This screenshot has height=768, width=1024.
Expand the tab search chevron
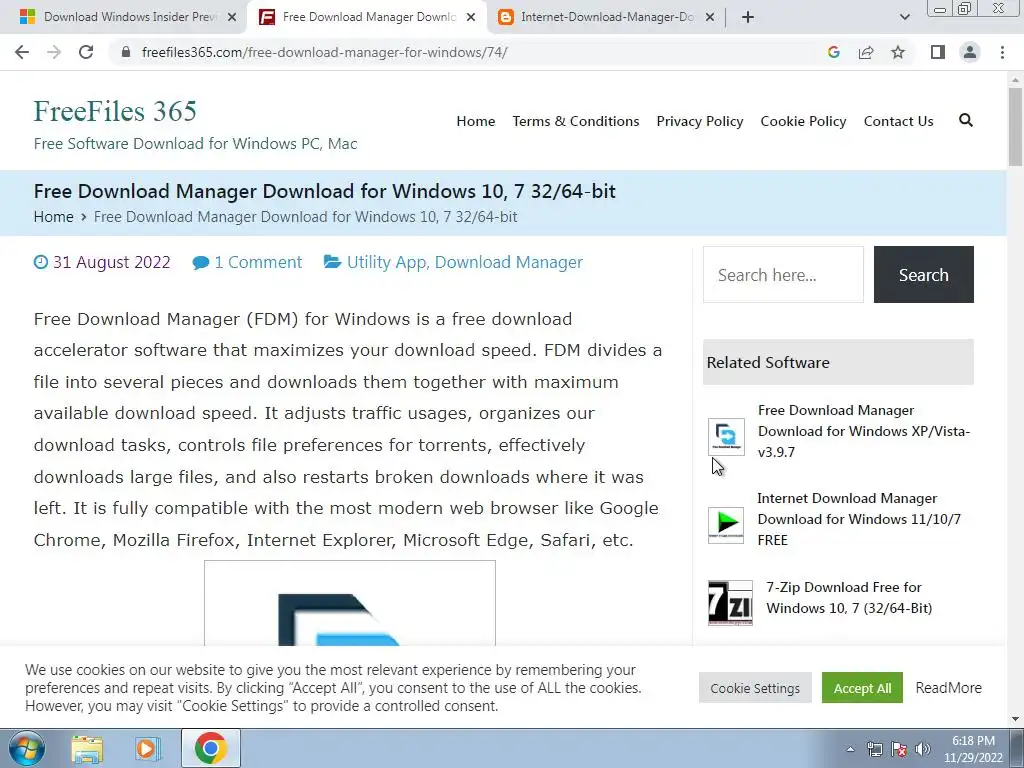904,17
